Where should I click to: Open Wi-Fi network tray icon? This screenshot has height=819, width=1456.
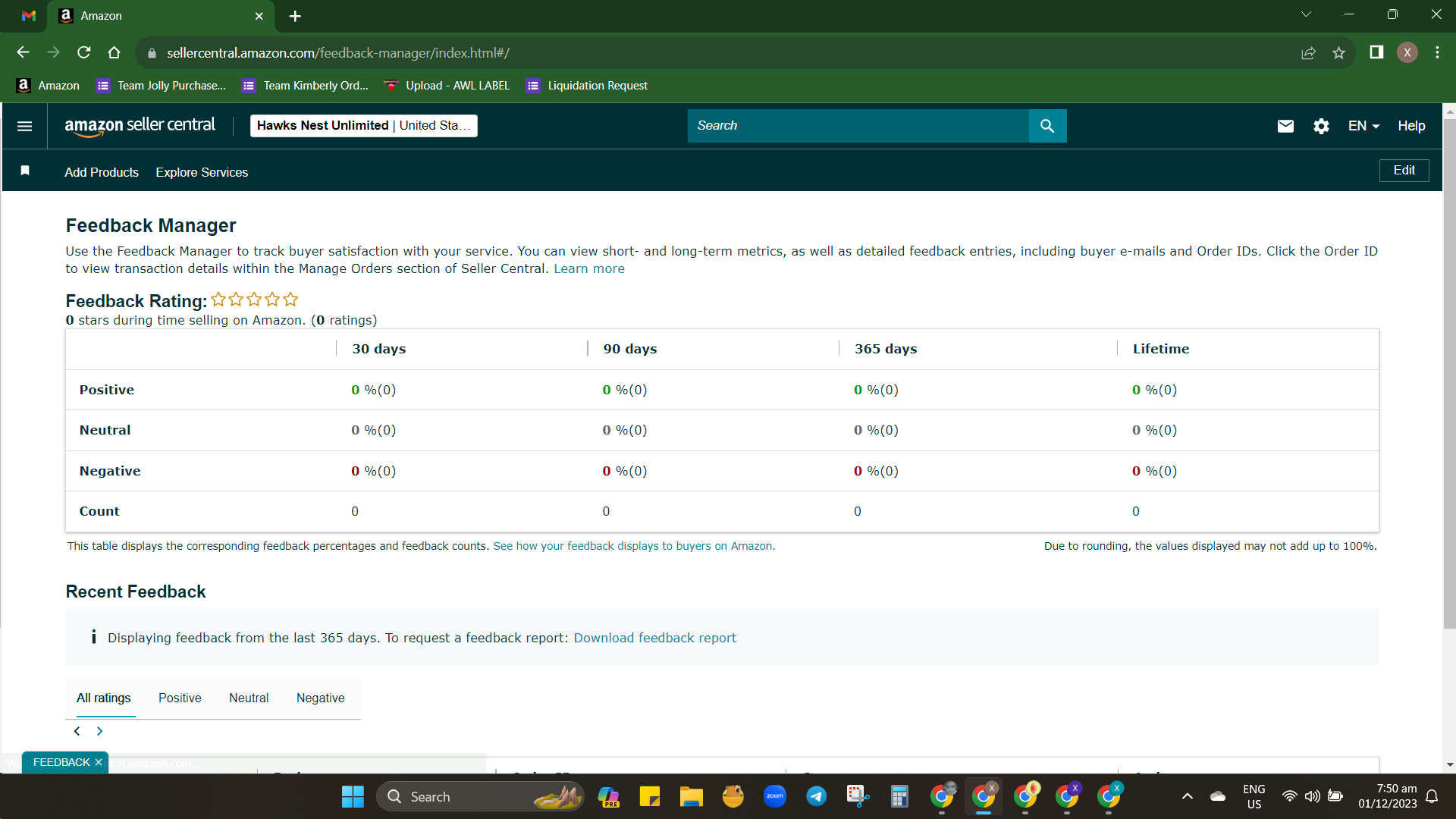[x=1289, y=796]
